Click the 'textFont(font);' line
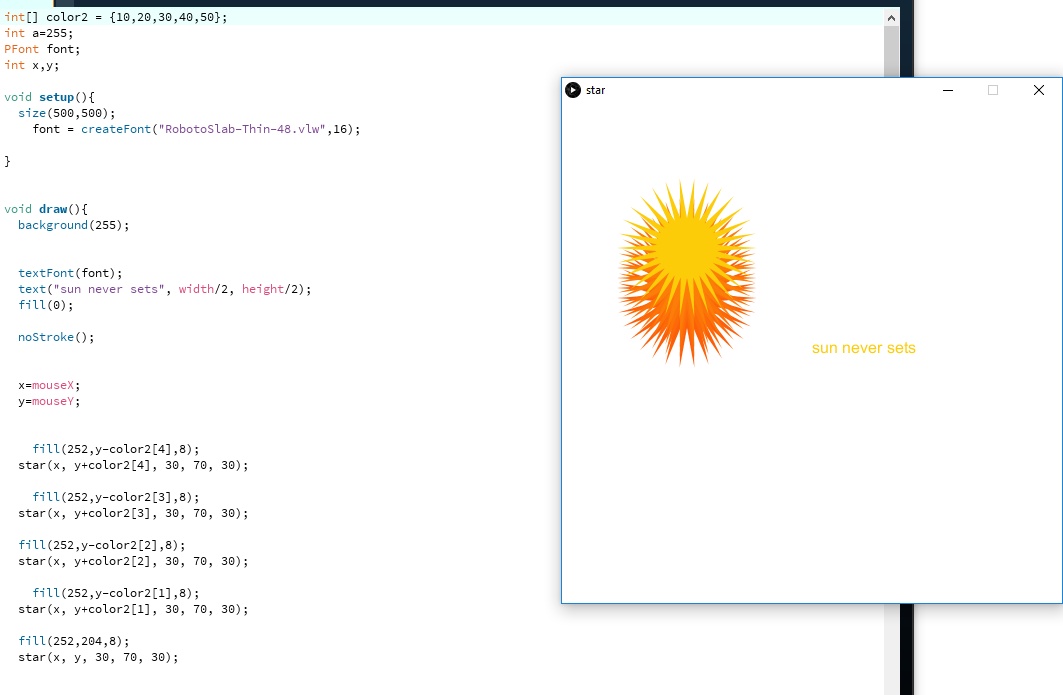Image resolution: width=1063 pixels, height=695 pixels. click(x=70, y=273)
